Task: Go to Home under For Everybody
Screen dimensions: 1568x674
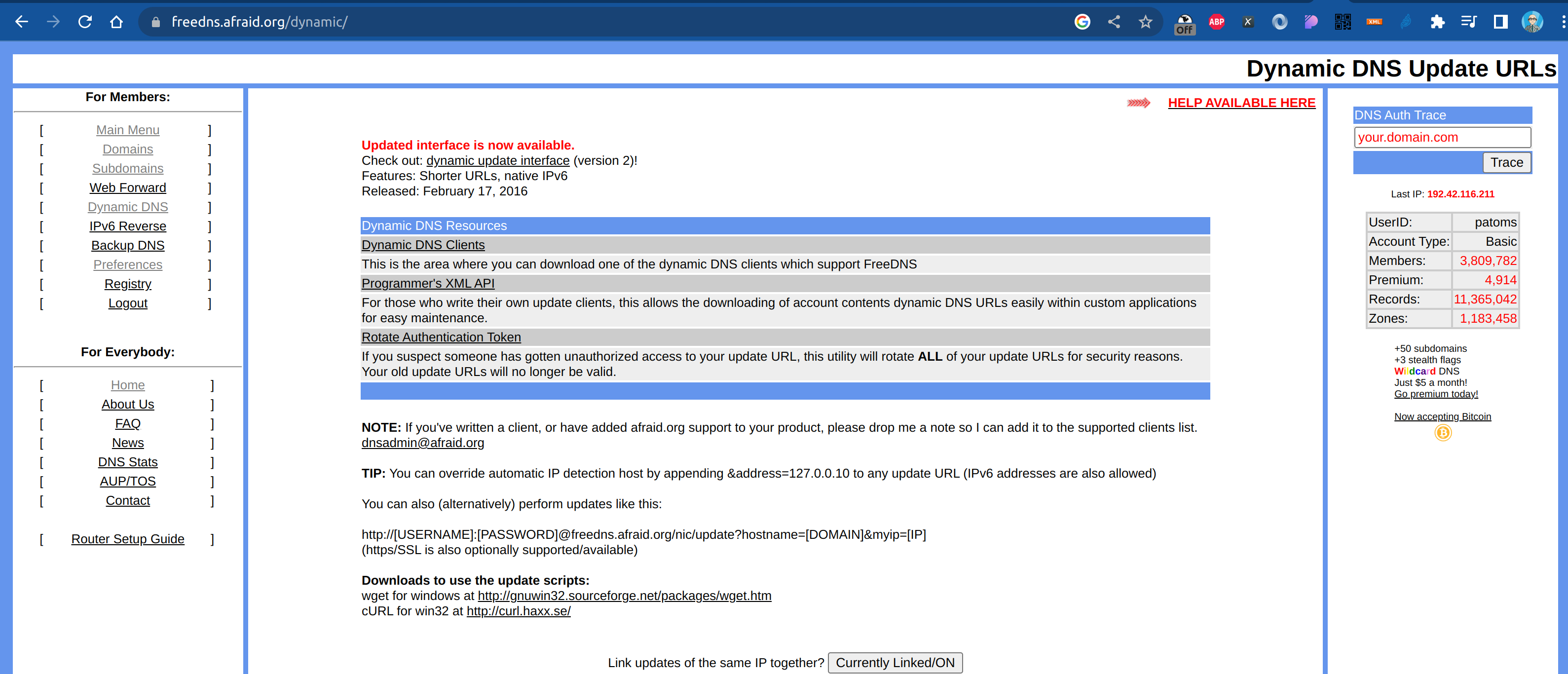Action: click(128, 385)
